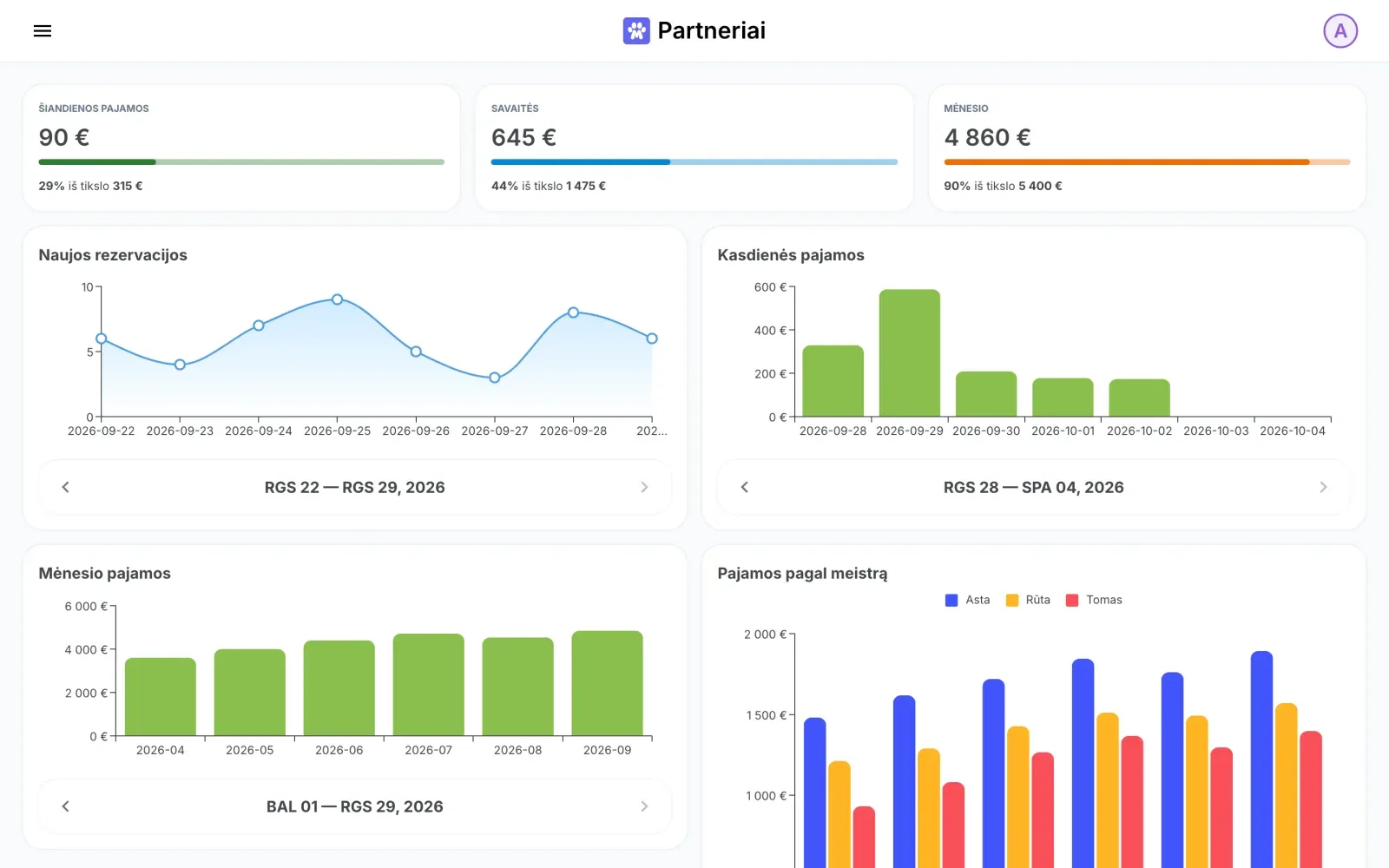
Task: Click the 90 € today revenue value
Action: (64, 137)
